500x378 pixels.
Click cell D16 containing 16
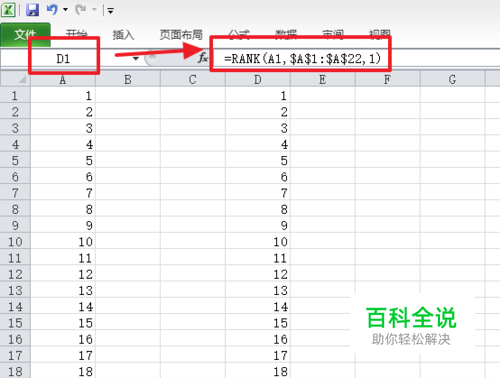pos(258,339)
